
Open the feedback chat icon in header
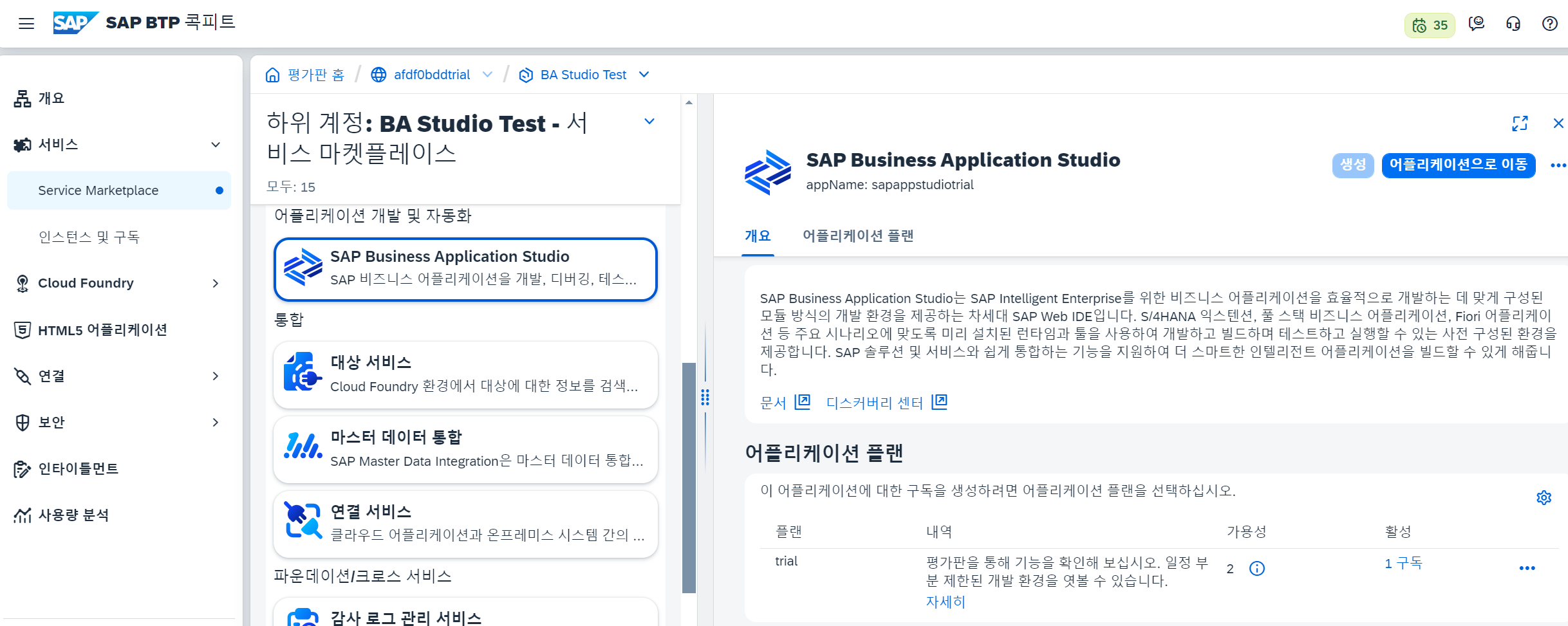[x=1477, y=24]
